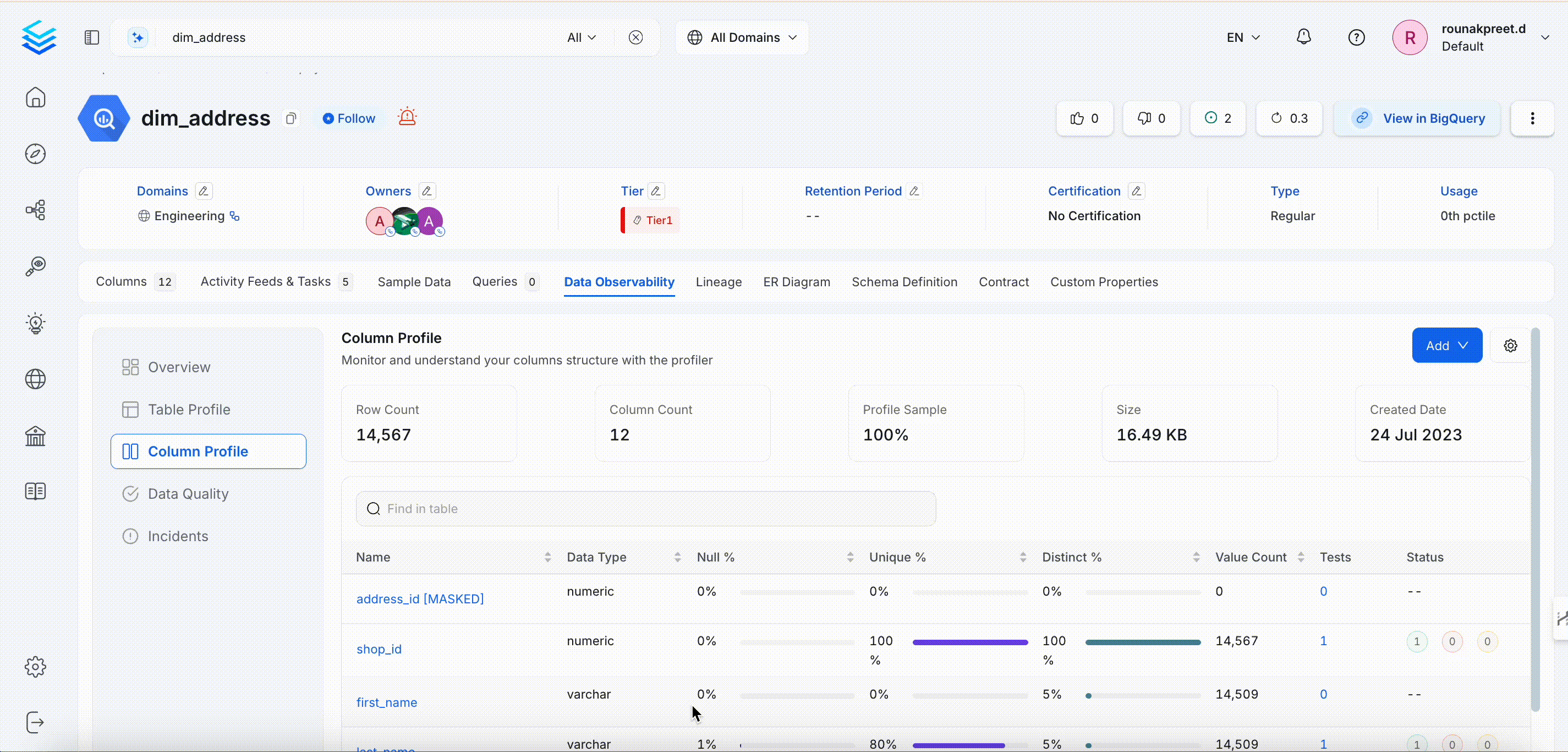Image resolution: width=1568 pixels, height=752 pixels.
Task: Sort by Value Count column
Action: pos(1301,557)
